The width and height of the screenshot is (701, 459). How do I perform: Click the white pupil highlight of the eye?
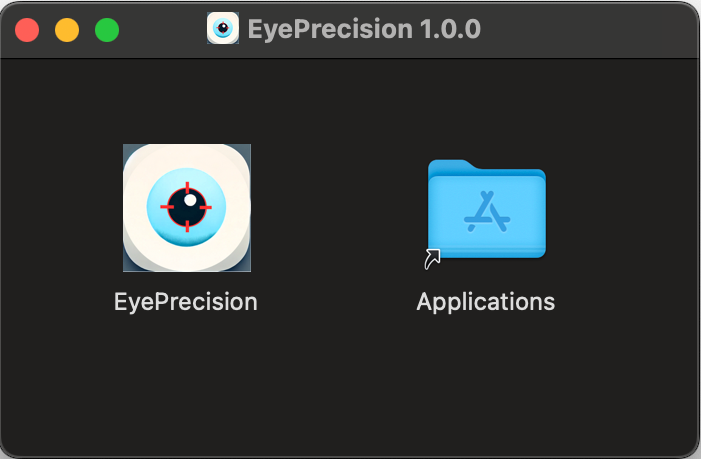(190, 200)
